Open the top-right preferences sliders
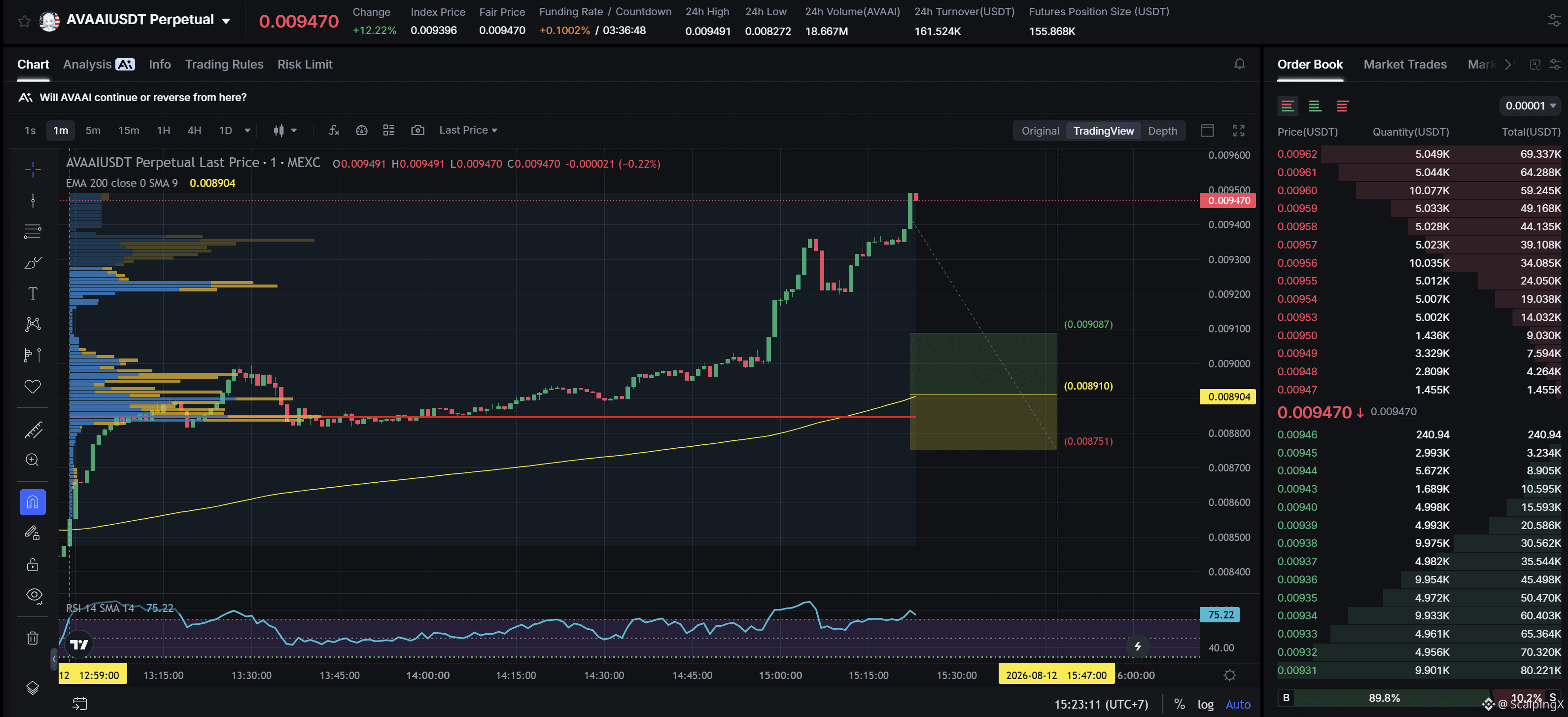 (x=1554, y=21)
